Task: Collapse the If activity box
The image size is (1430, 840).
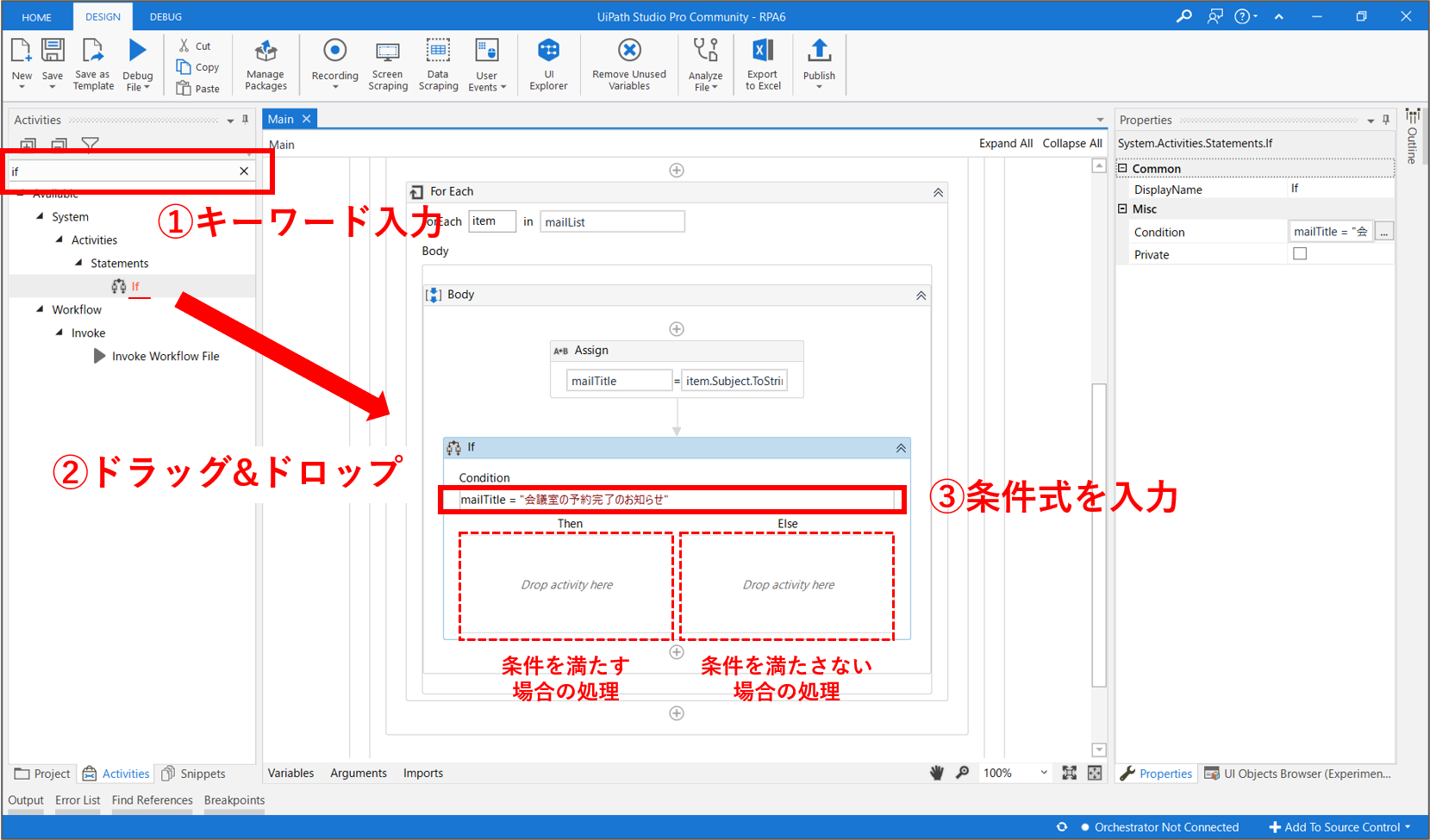Action: point(901,448)
